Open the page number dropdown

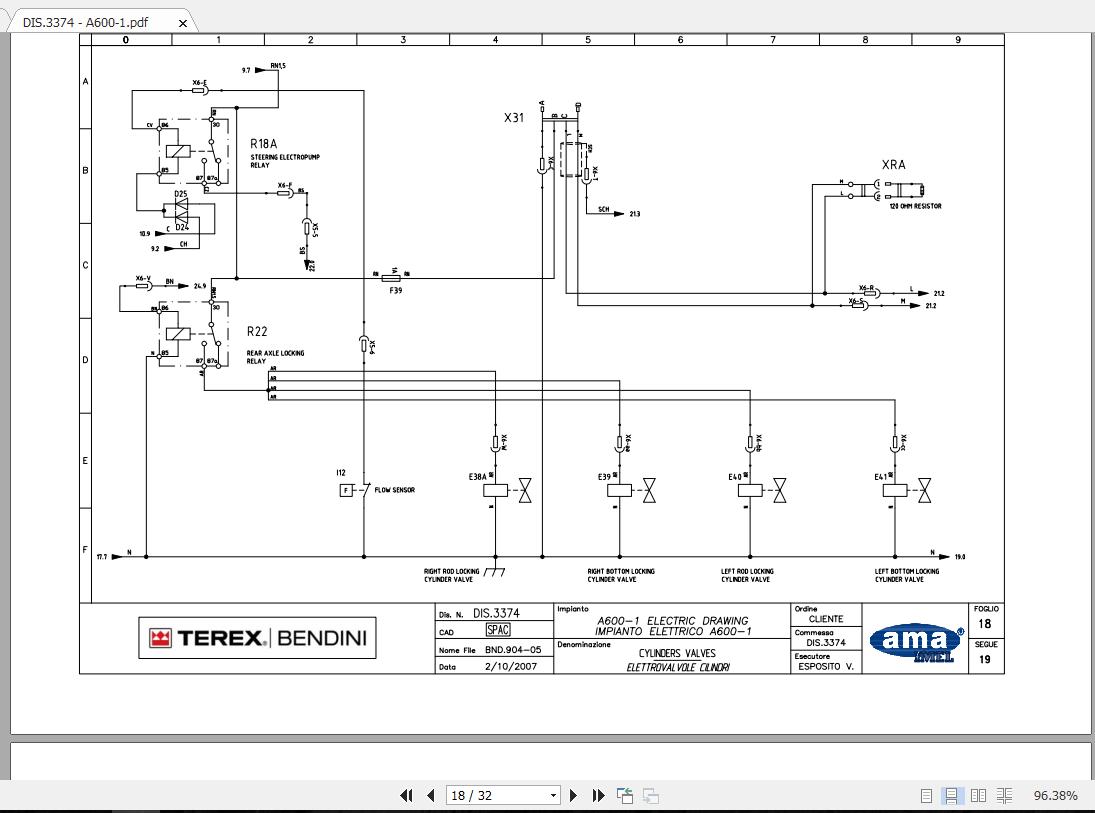click(554, 795)
